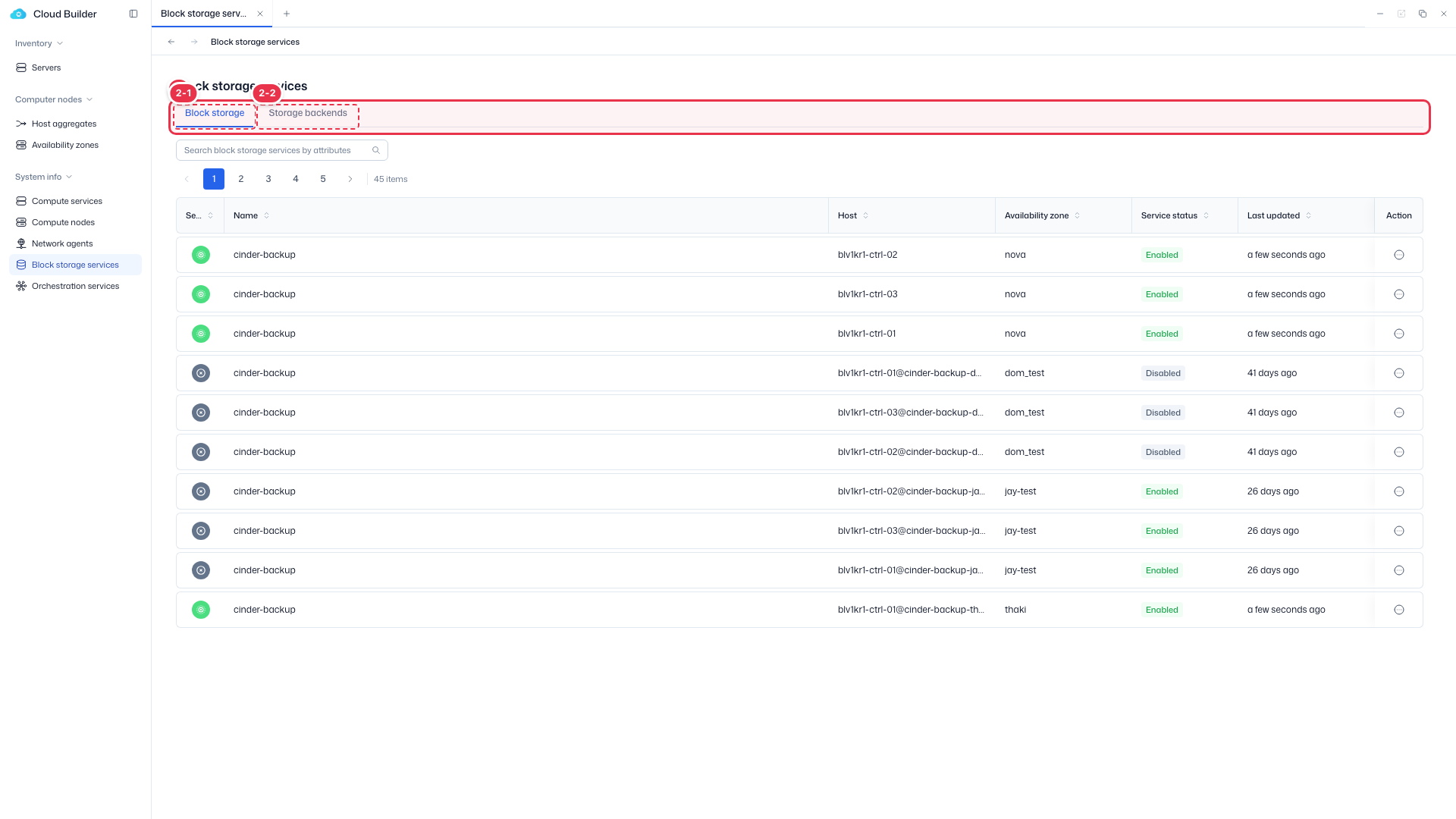This screenshot has height=819, width=1456.
Task: Collapse the System info section
Action: click(44, 177)
